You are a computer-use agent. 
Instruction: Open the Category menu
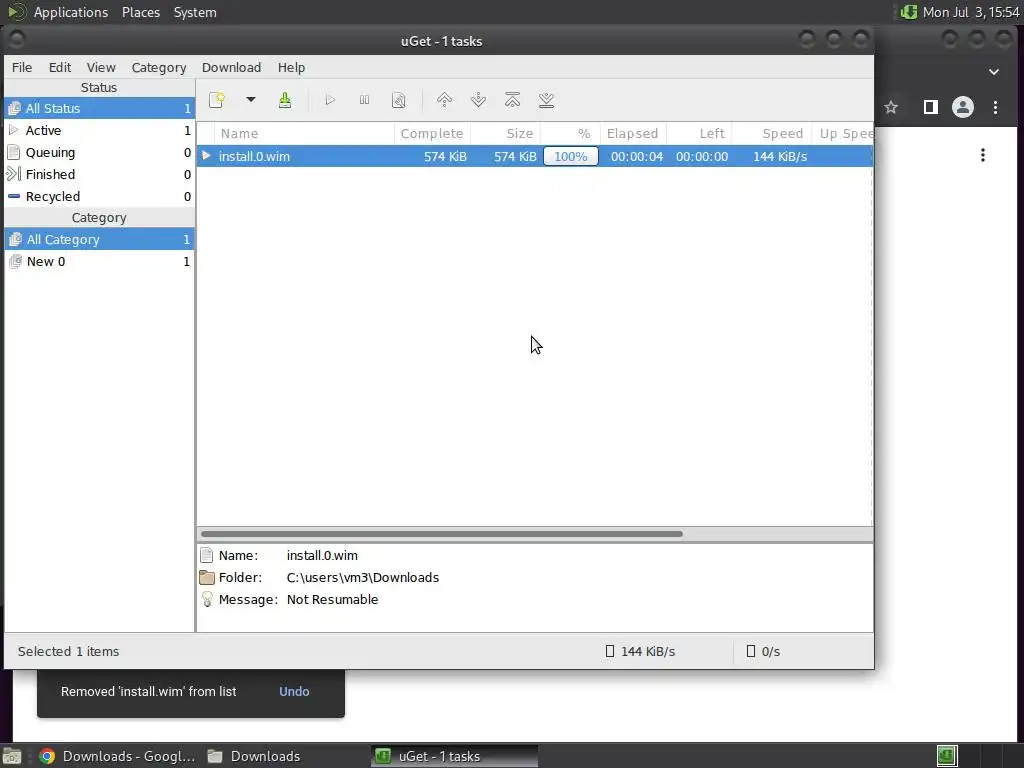159,67
